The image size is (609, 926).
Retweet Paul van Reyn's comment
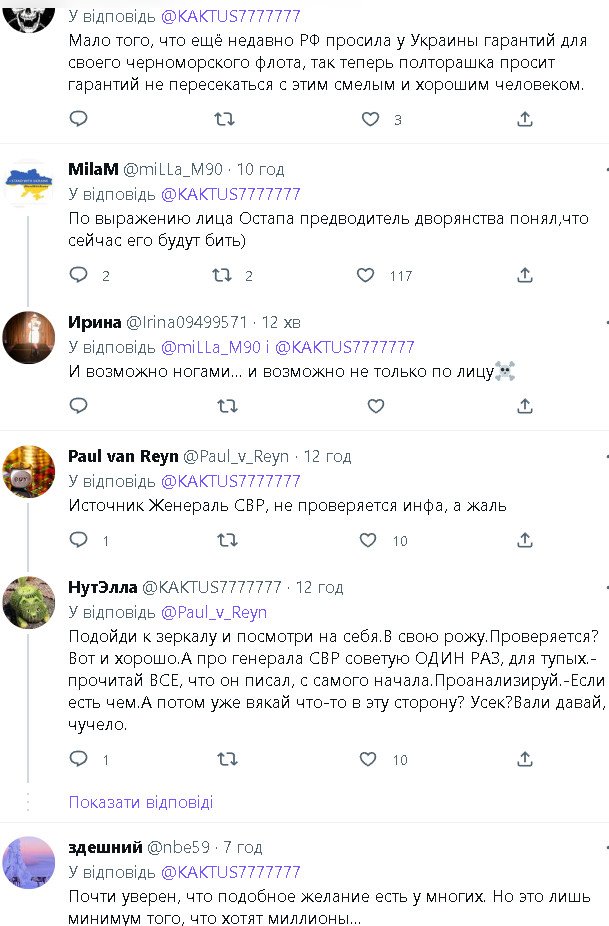(227, 540)
